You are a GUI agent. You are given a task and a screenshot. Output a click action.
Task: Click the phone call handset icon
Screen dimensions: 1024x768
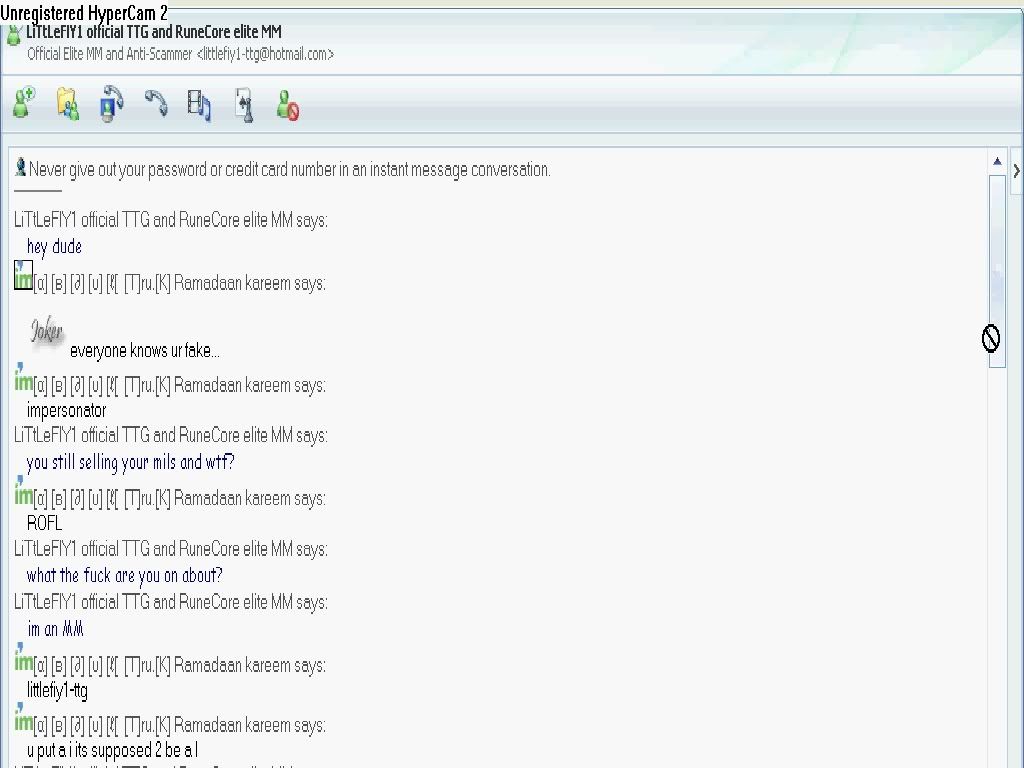pyautogui.click(x=155, y=103)
